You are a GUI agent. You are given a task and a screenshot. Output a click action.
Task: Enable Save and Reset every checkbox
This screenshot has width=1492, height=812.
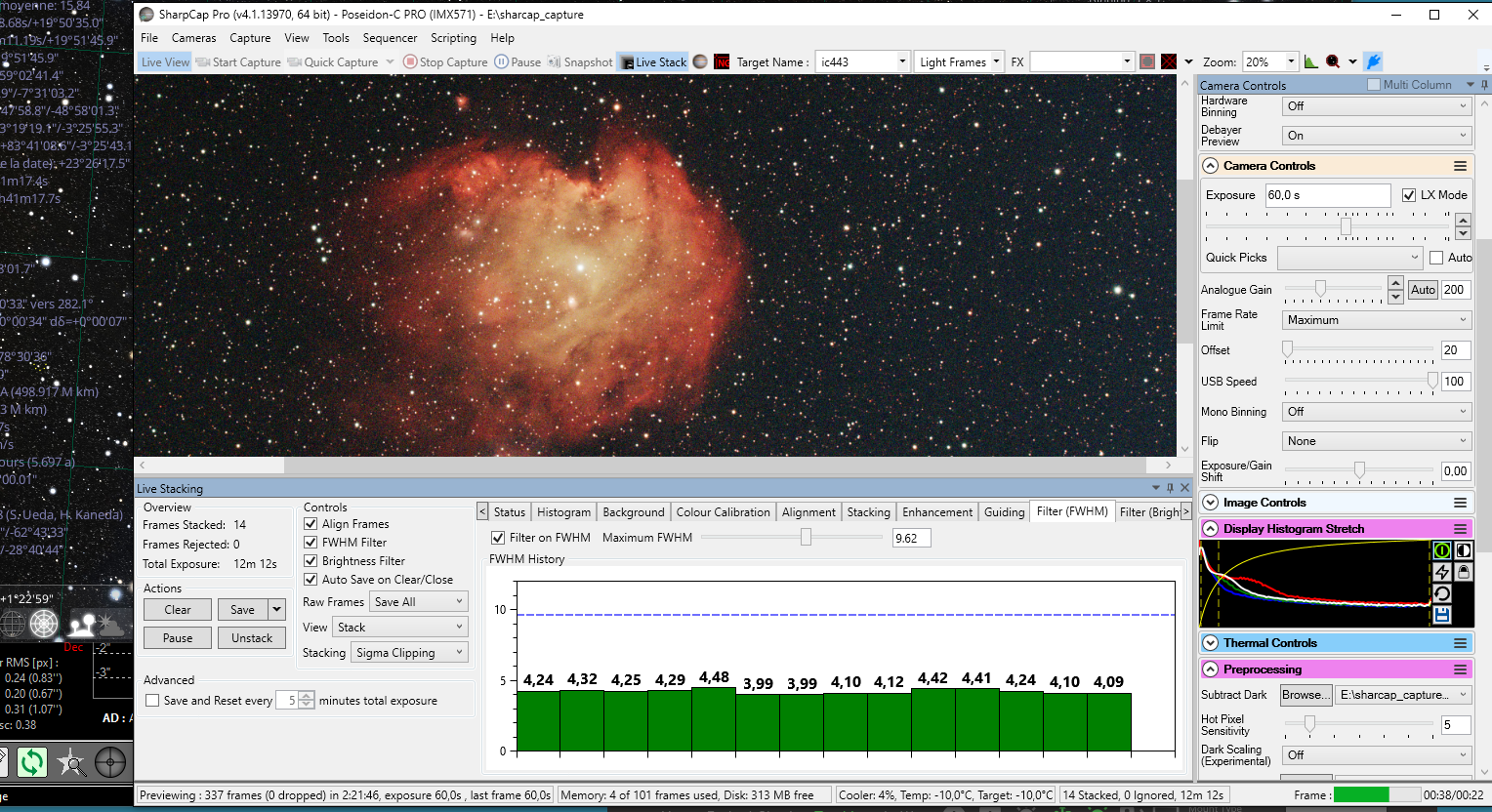click(x=152, y=701)
